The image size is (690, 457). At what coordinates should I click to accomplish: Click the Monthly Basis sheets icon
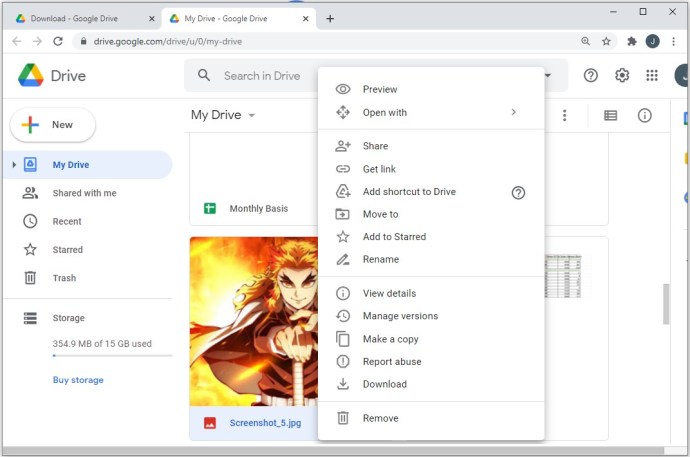(210, 208)
